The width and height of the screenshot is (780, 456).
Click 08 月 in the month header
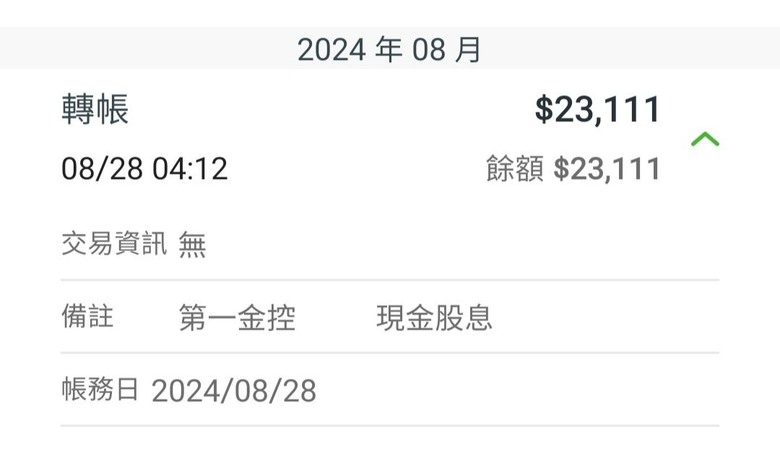[446, 50]
